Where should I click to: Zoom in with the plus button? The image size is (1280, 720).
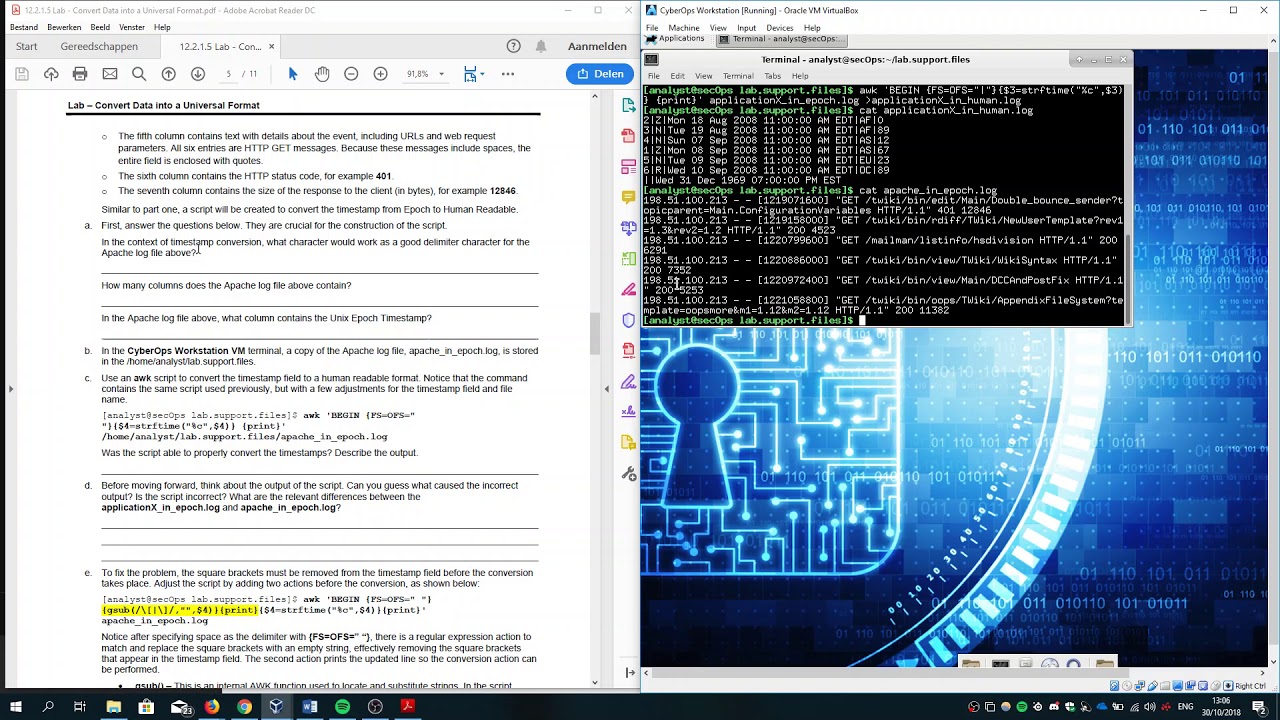pos(380,74)
